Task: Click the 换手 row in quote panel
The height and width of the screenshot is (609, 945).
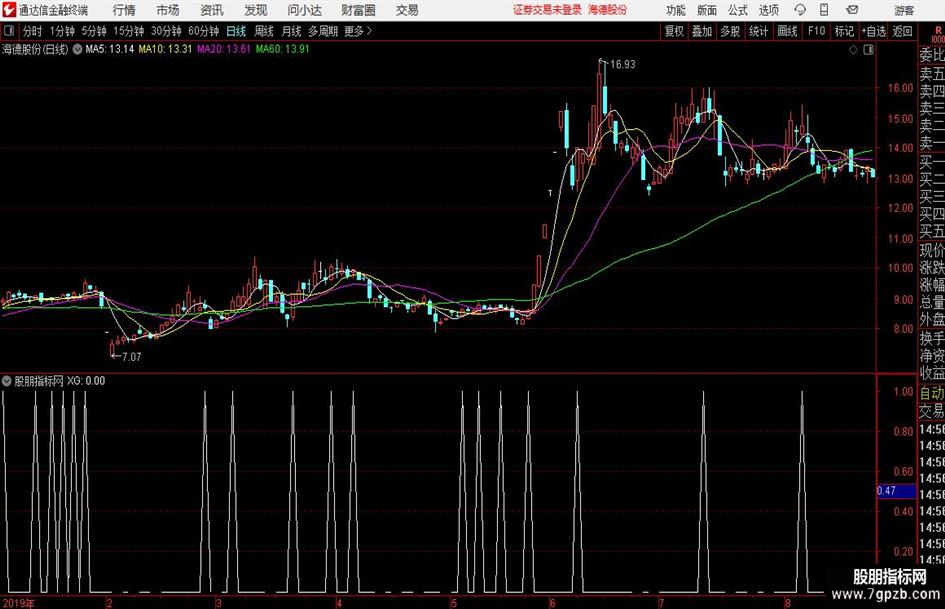Action: (x=932, y=338)
